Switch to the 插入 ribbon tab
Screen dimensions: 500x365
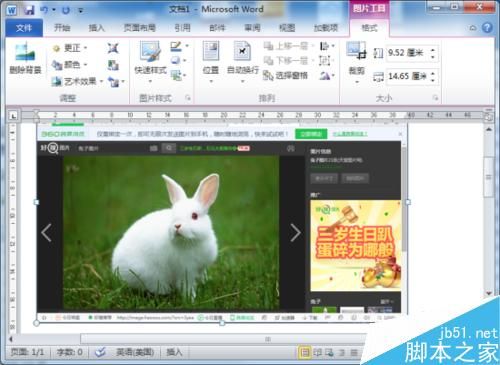pos(96,28)
